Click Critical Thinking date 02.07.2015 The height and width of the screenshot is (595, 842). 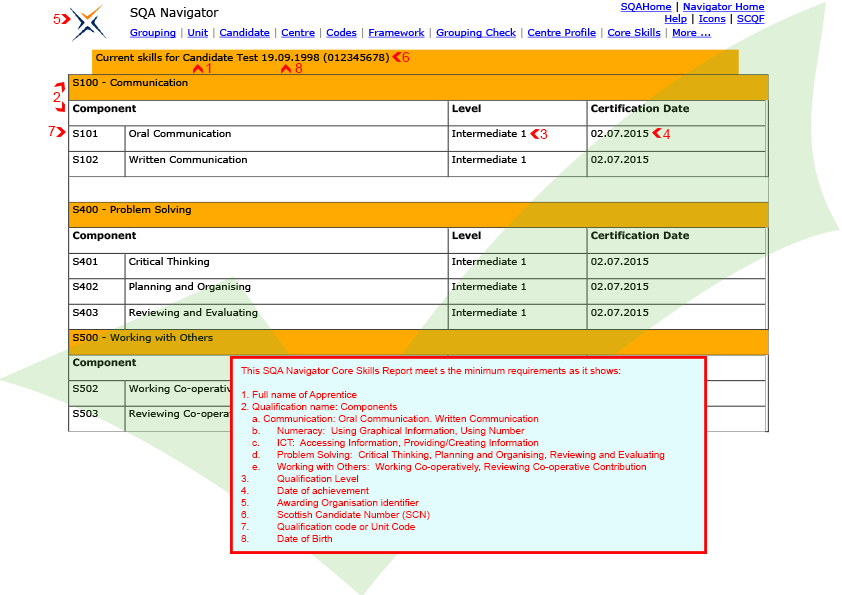coord(676,266)
